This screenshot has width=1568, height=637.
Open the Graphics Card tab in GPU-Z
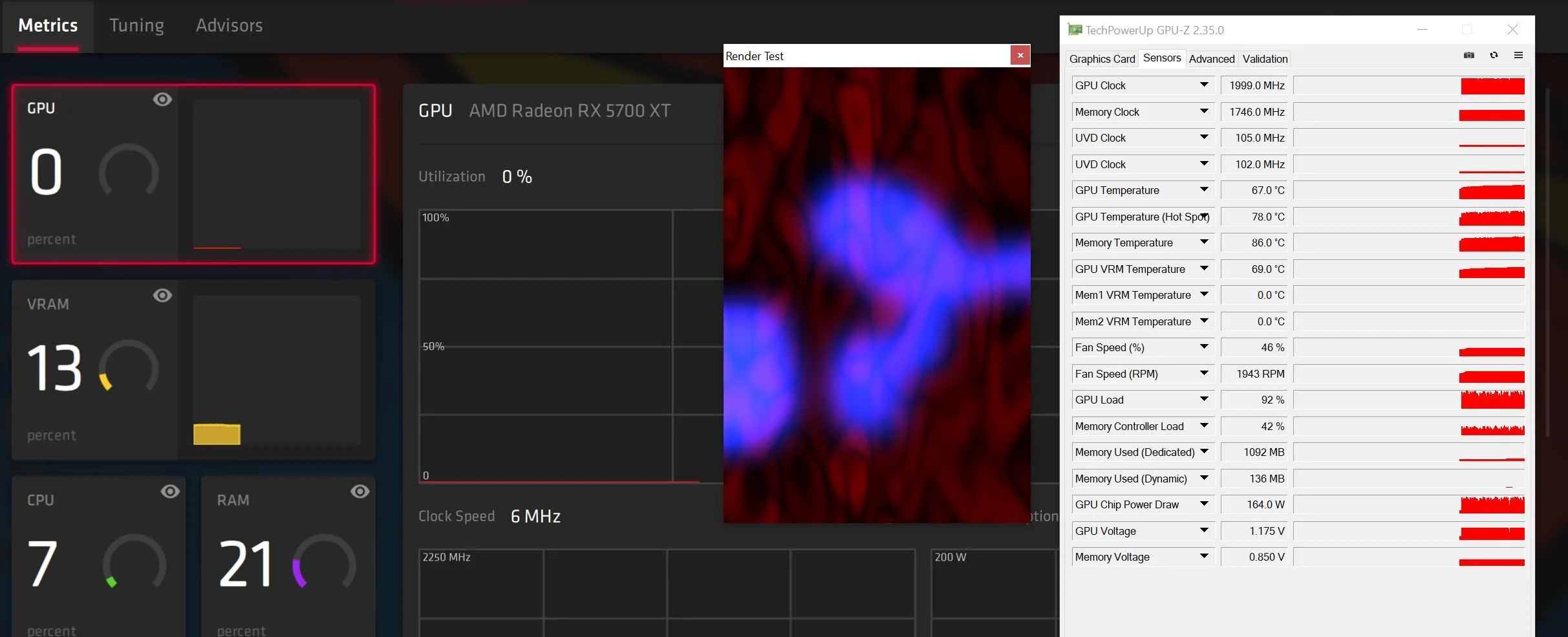tap(1102, 59)
